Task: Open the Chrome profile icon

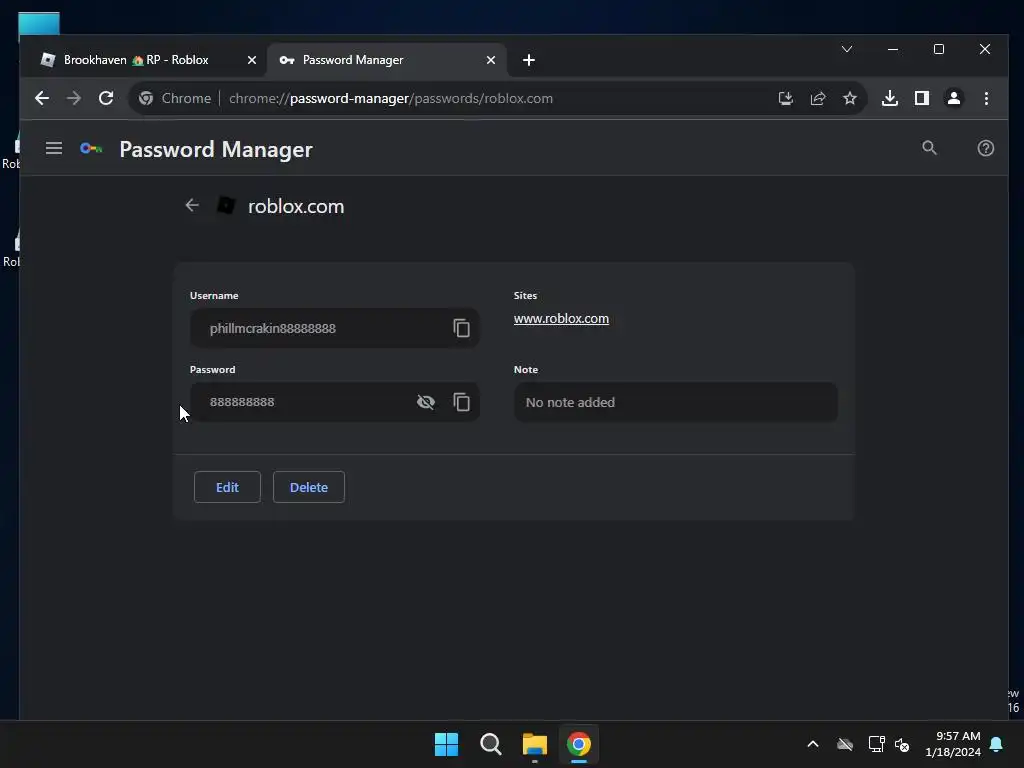Action: [x=953, y=98]
